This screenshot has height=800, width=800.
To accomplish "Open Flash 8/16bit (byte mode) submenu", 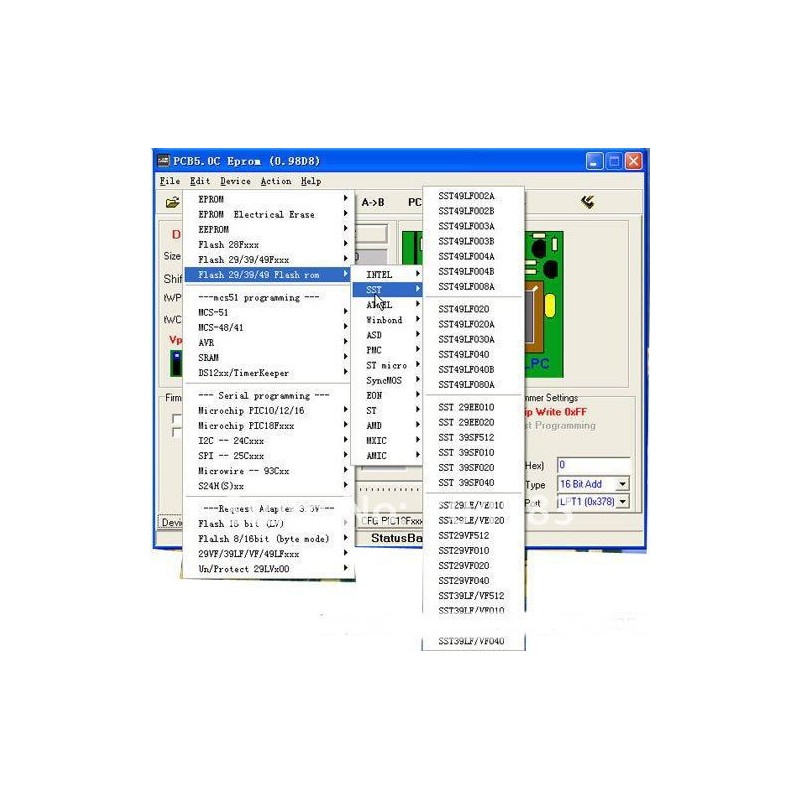I will [268, 539].
